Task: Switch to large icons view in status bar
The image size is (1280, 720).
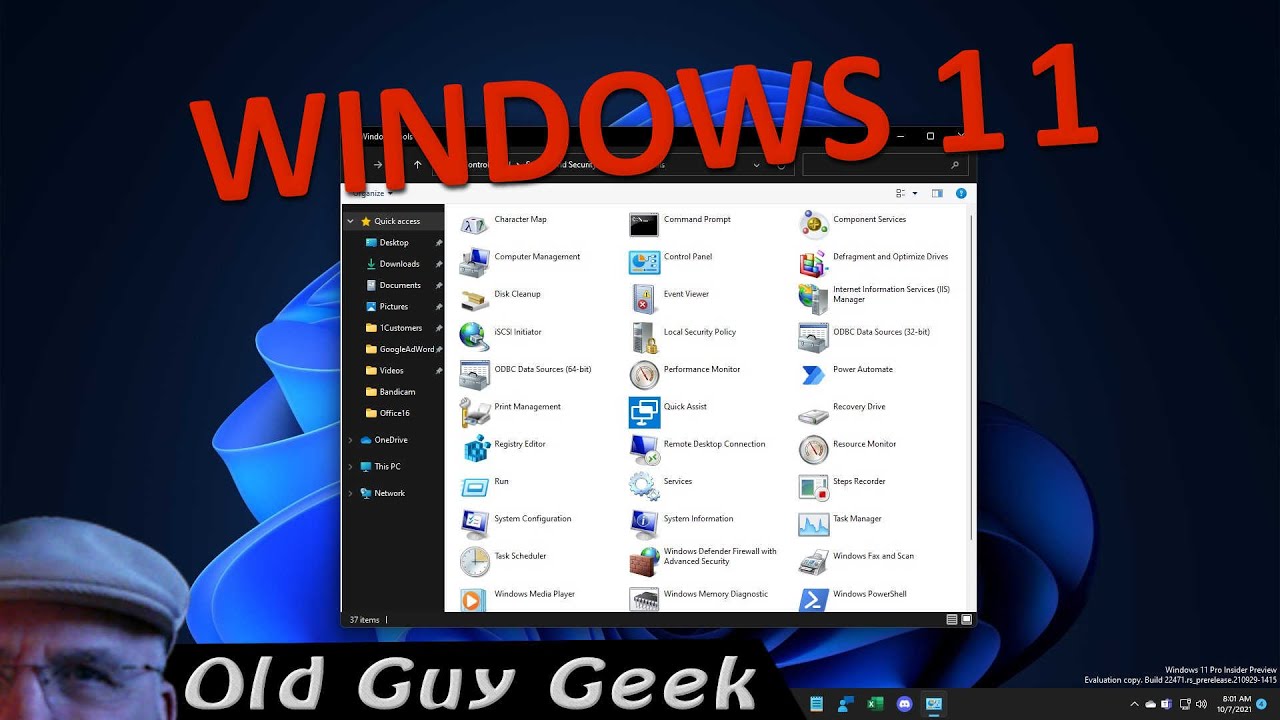Action: coord(966,620)
